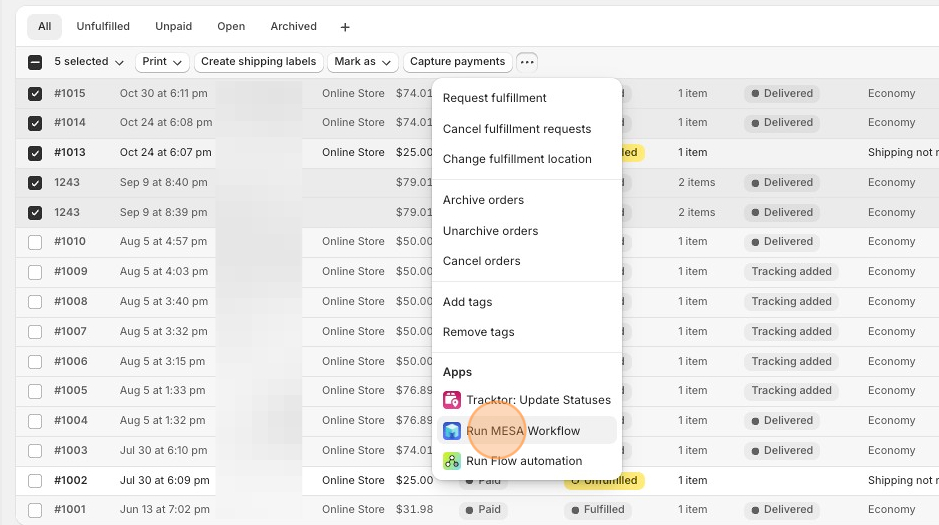The image size is (939, 525).
Task: Click the Shopify Flow automation icon
Action: [452, 461]
